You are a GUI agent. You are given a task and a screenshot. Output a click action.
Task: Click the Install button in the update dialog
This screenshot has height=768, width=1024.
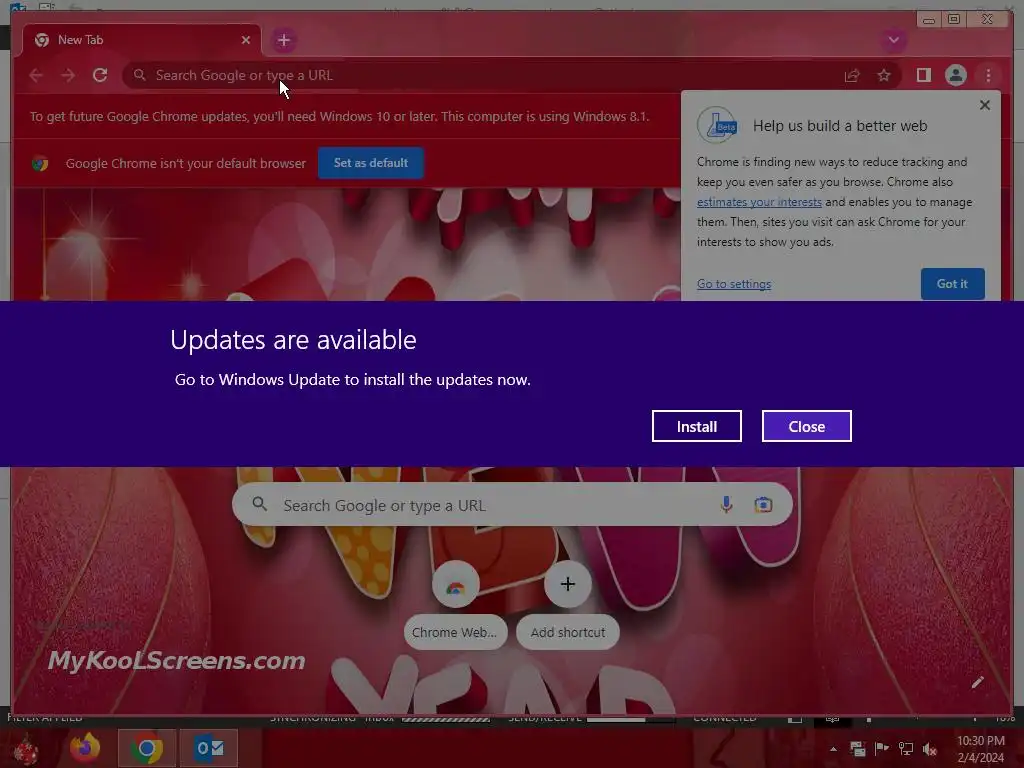(x=696, y=426)
